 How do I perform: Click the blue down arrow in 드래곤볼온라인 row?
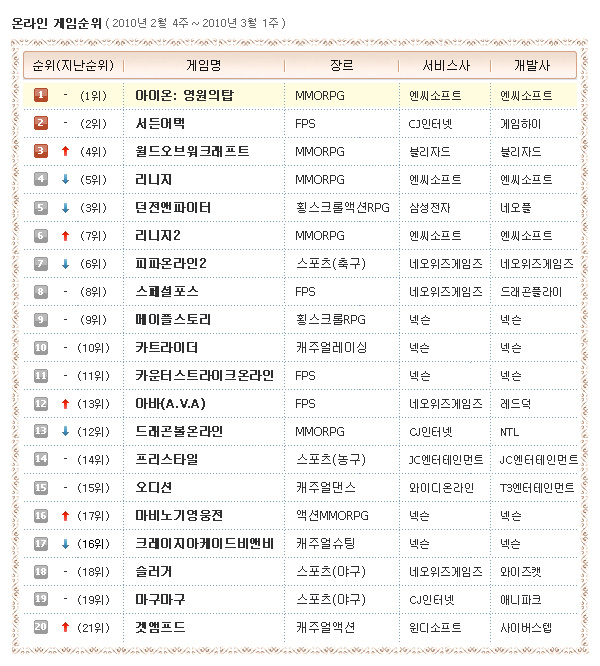[65, 431]
